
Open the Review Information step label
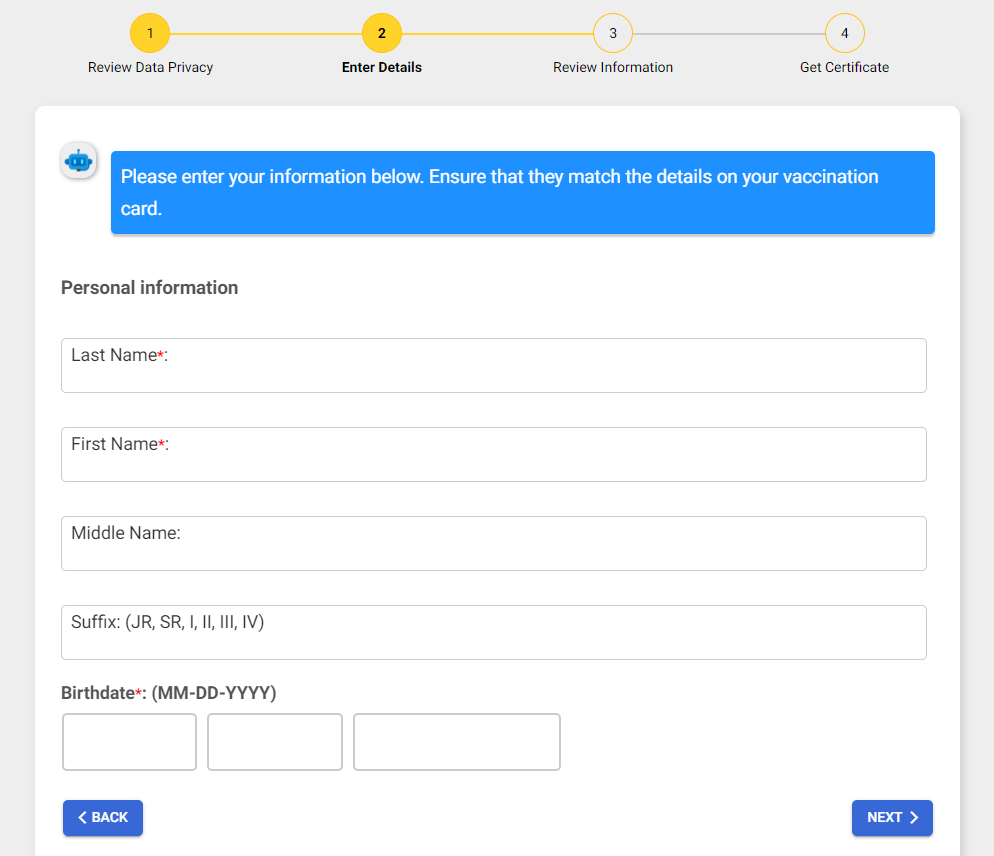613,67
